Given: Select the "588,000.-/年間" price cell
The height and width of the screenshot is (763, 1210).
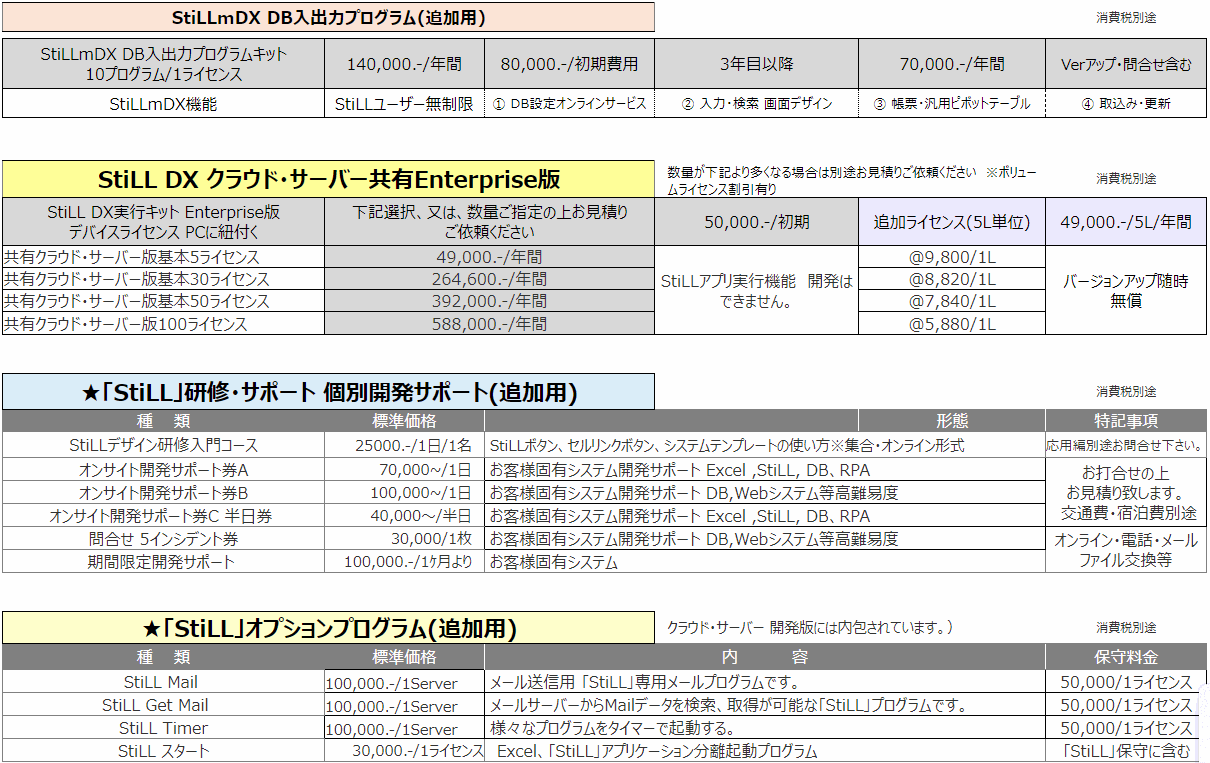Looking at the screenshot, I should [490, 323].
